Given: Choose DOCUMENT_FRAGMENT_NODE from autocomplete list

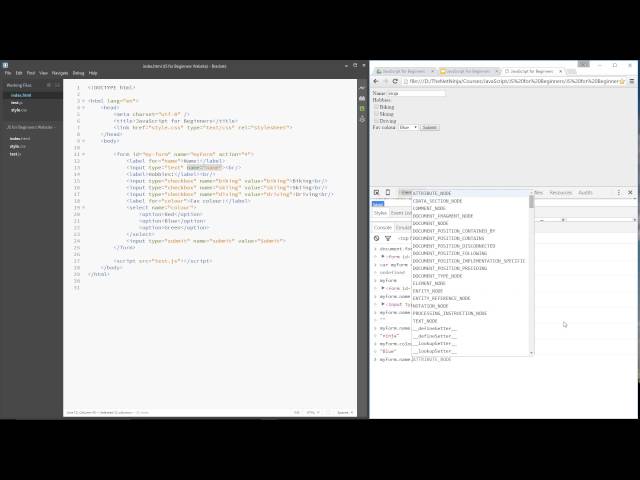Looking at the screenshot, I should pos(442,216).
